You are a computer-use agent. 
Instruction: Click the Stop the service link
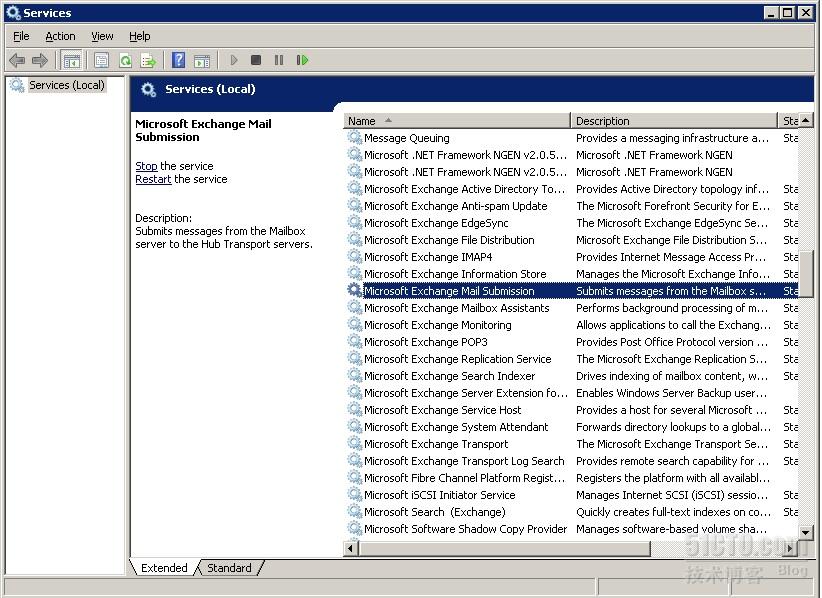[146, 166]
